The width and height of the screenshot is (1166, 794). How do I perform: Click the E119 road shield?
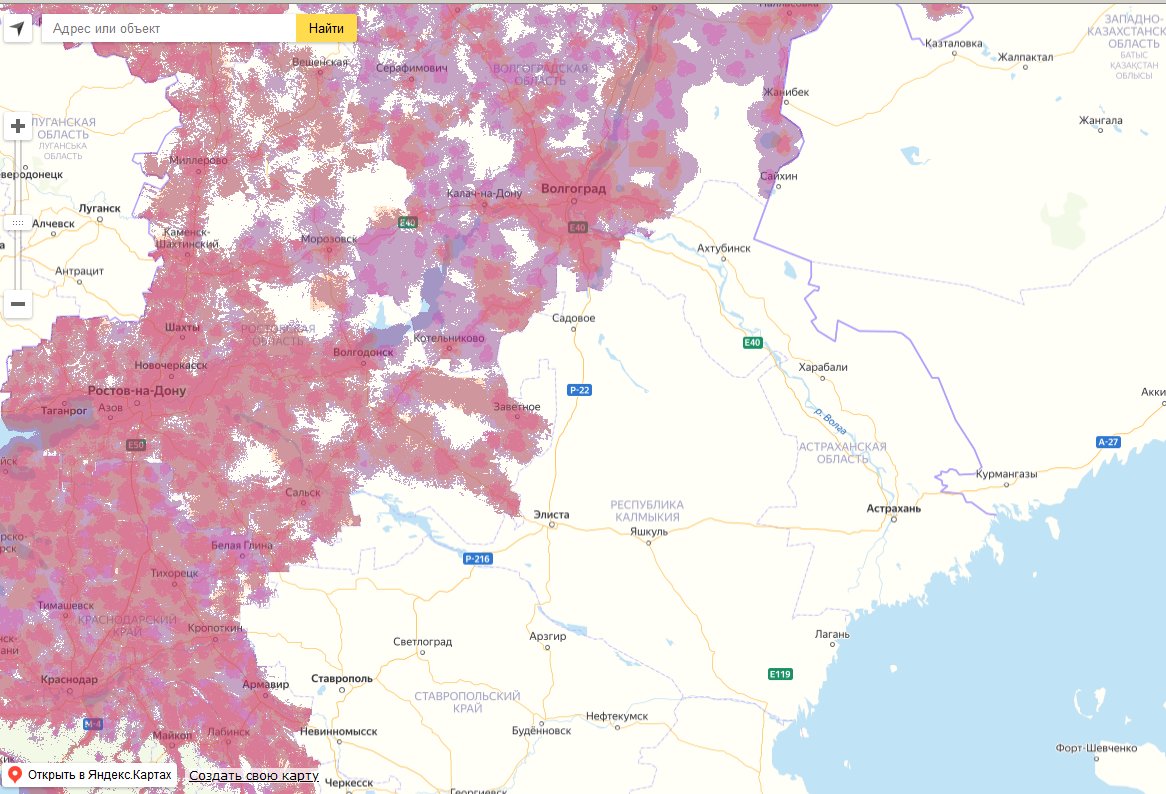pos(780,674)
